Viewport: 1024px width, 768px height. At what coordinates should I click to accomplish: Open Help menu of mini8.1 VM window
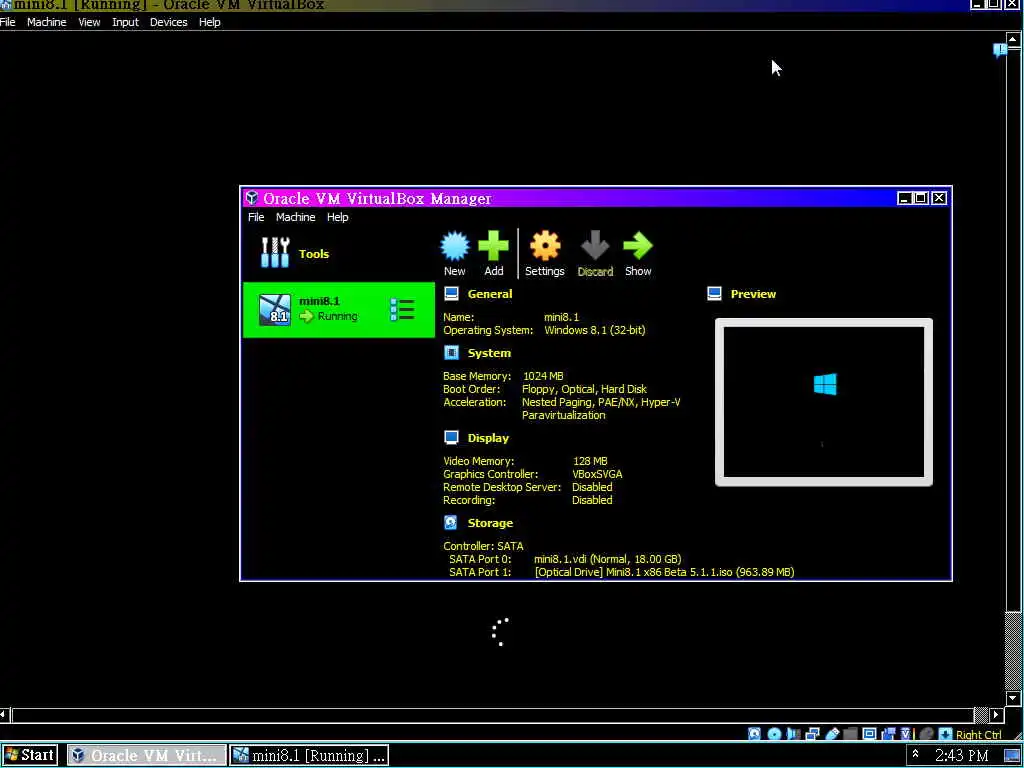[210, 22]
